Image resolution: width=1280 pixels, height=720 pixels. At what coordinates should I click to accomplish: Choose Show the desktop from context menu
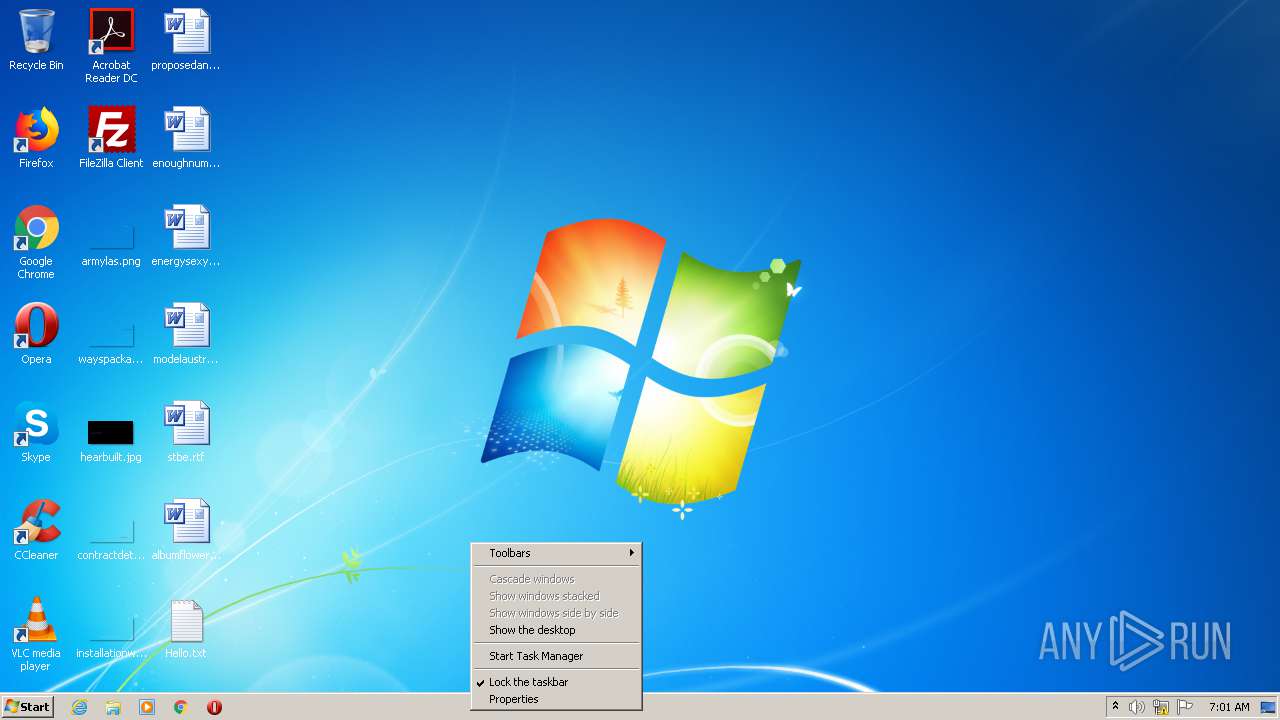coord(556,630)
